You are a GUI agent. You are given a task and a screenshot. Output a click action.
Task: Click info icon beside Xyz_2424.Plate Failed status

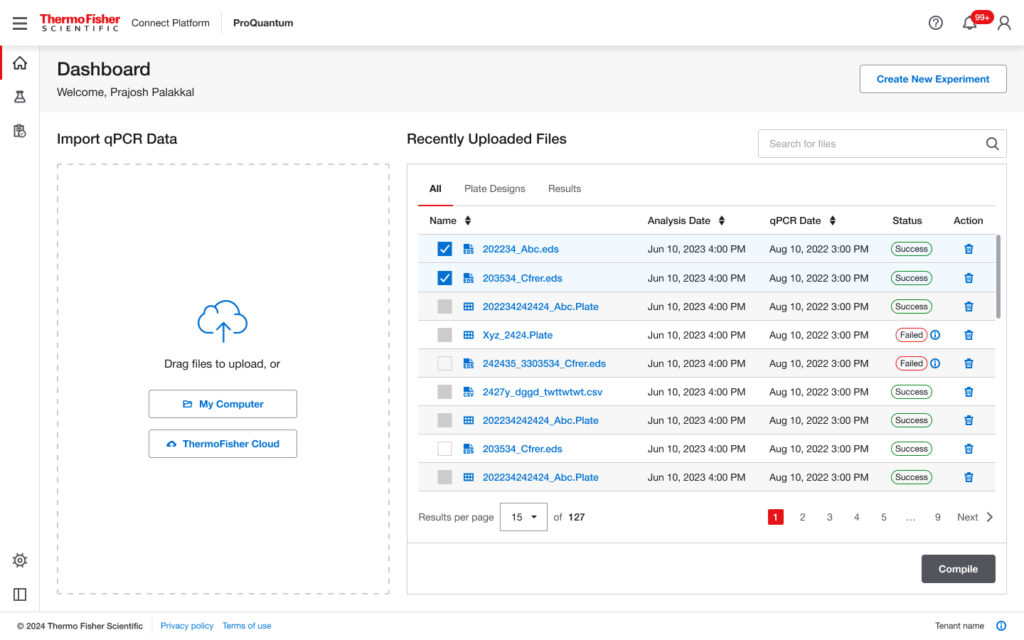pyautogui.click(x=935, y=335)
